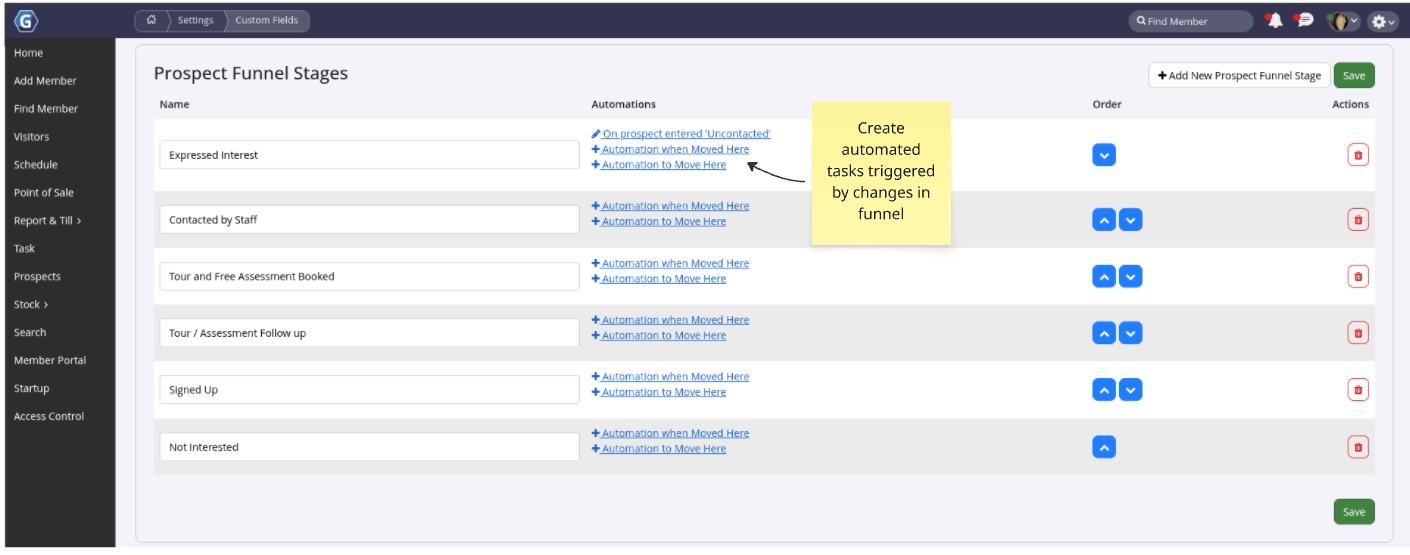Delete the Expressed Interest stage
Screen dimensions: 1410x555
pos(1357,155)
